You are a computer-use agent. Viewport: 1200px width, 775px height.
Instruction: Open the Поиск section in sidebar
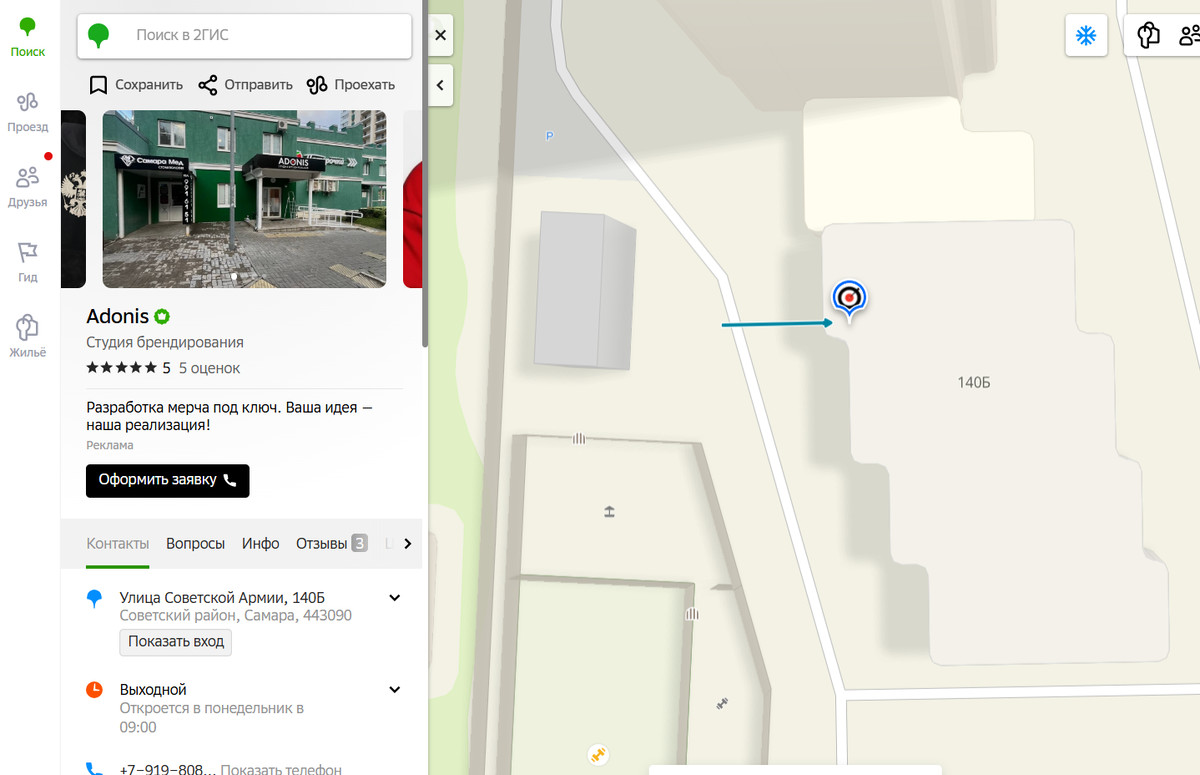point(28,38)
